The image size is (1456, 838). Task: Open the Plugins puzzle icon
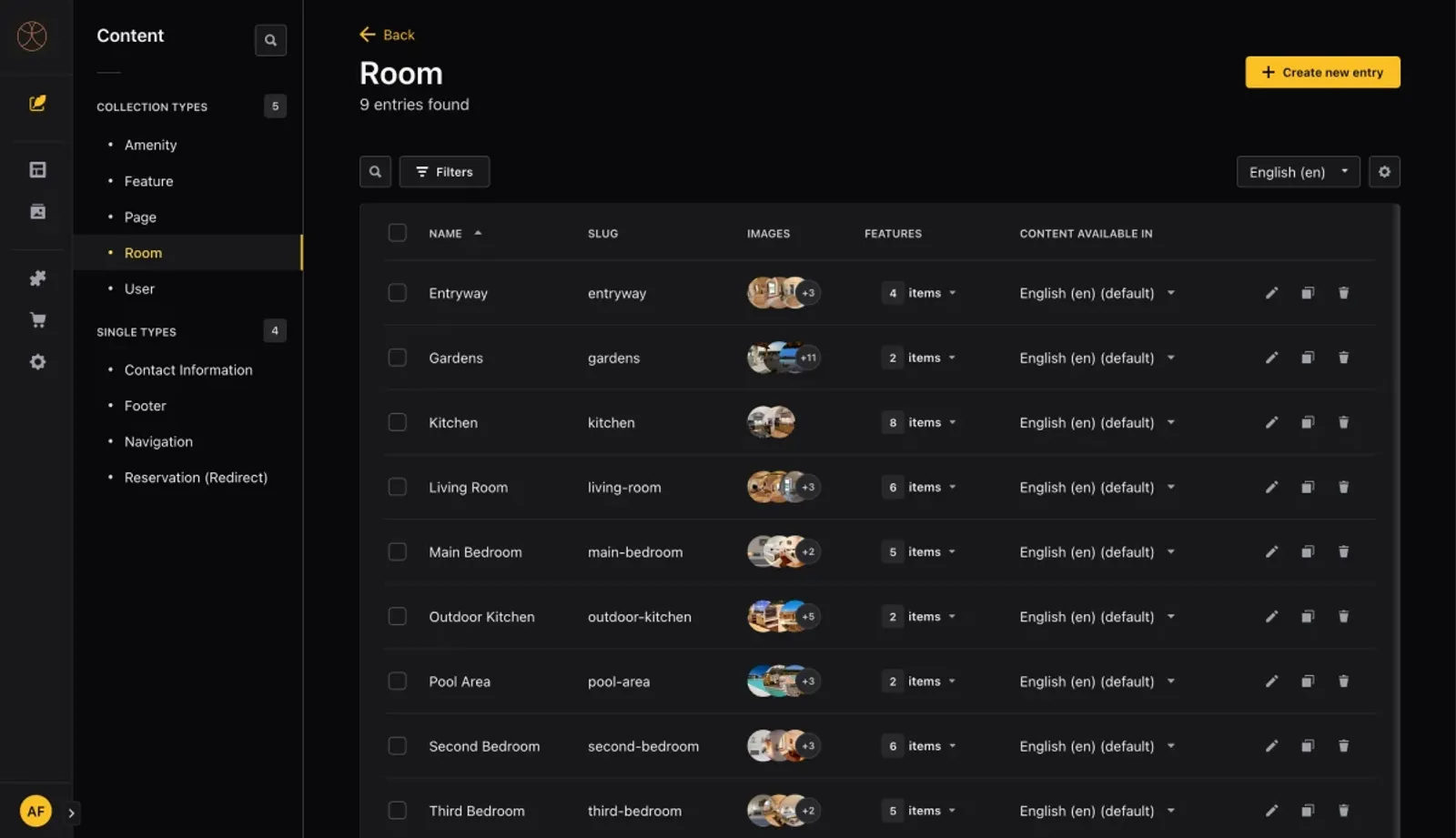pyautogui.click(x=37, y=278)
